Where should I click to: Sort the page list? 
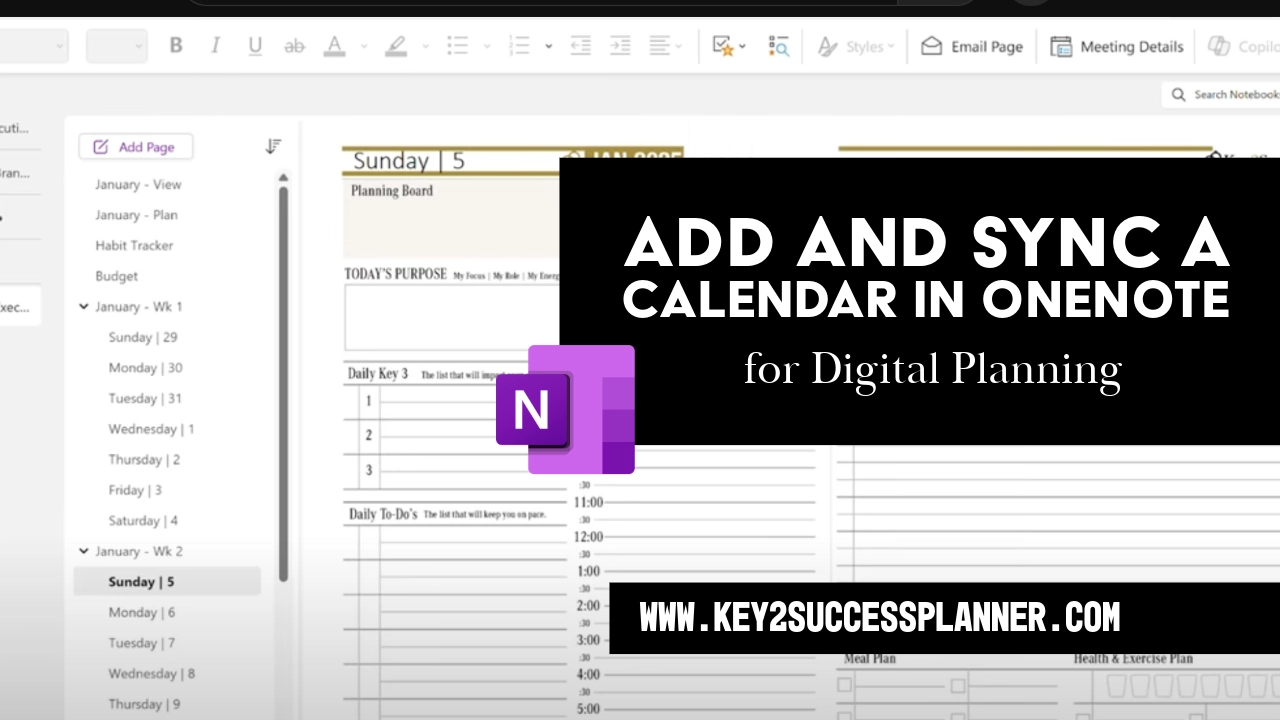[x=273, y=147]
